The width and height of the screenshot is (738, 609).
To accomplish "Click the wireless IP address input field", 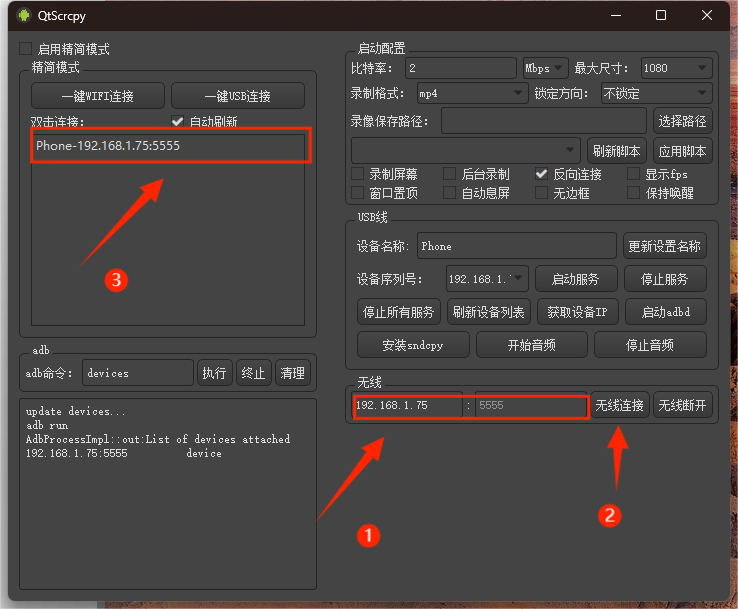I will coord(408,406).
